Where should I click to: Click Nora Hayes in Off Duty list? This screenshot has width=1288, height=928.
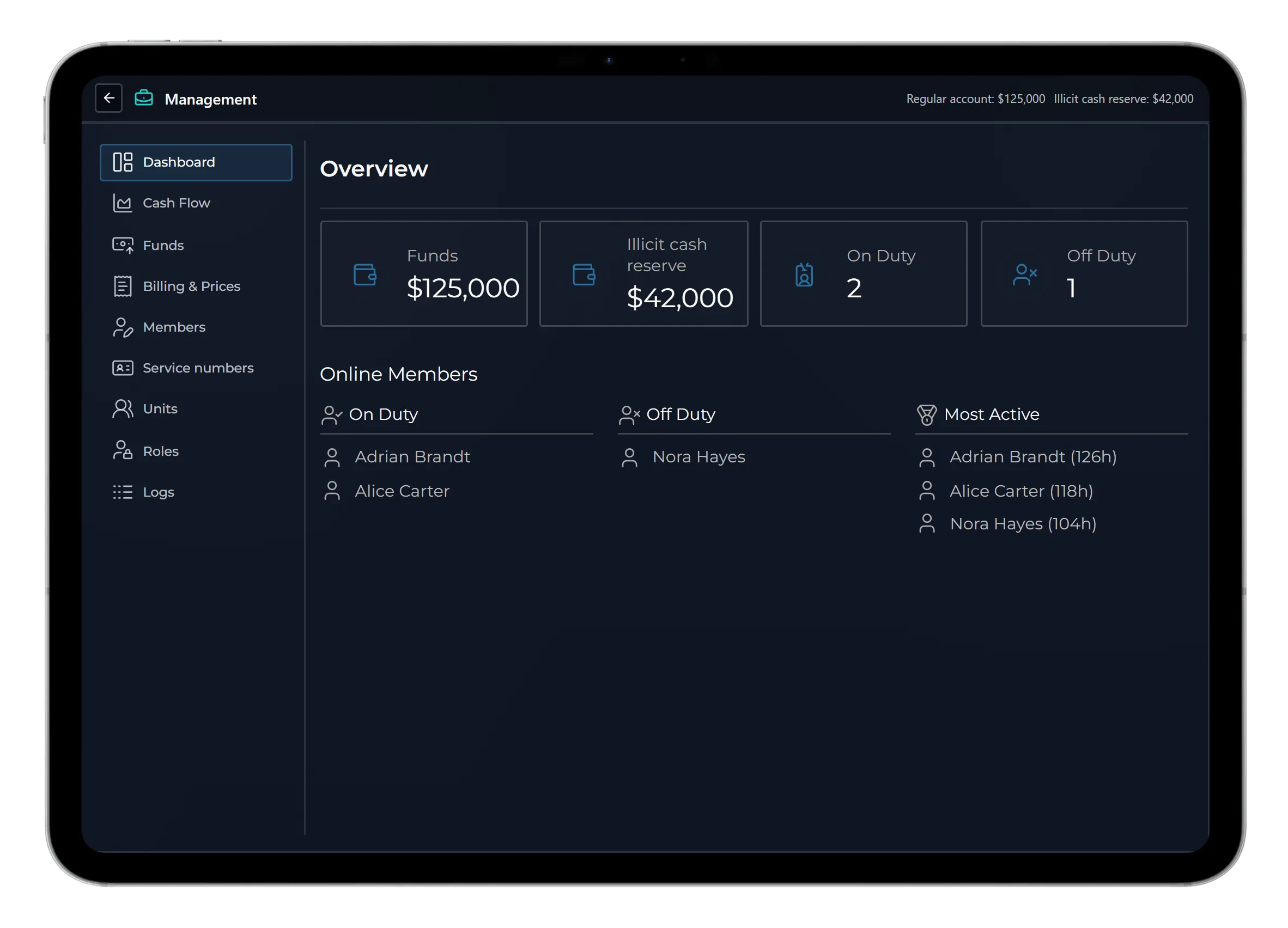pyautogui.click(x=698, y=457)
